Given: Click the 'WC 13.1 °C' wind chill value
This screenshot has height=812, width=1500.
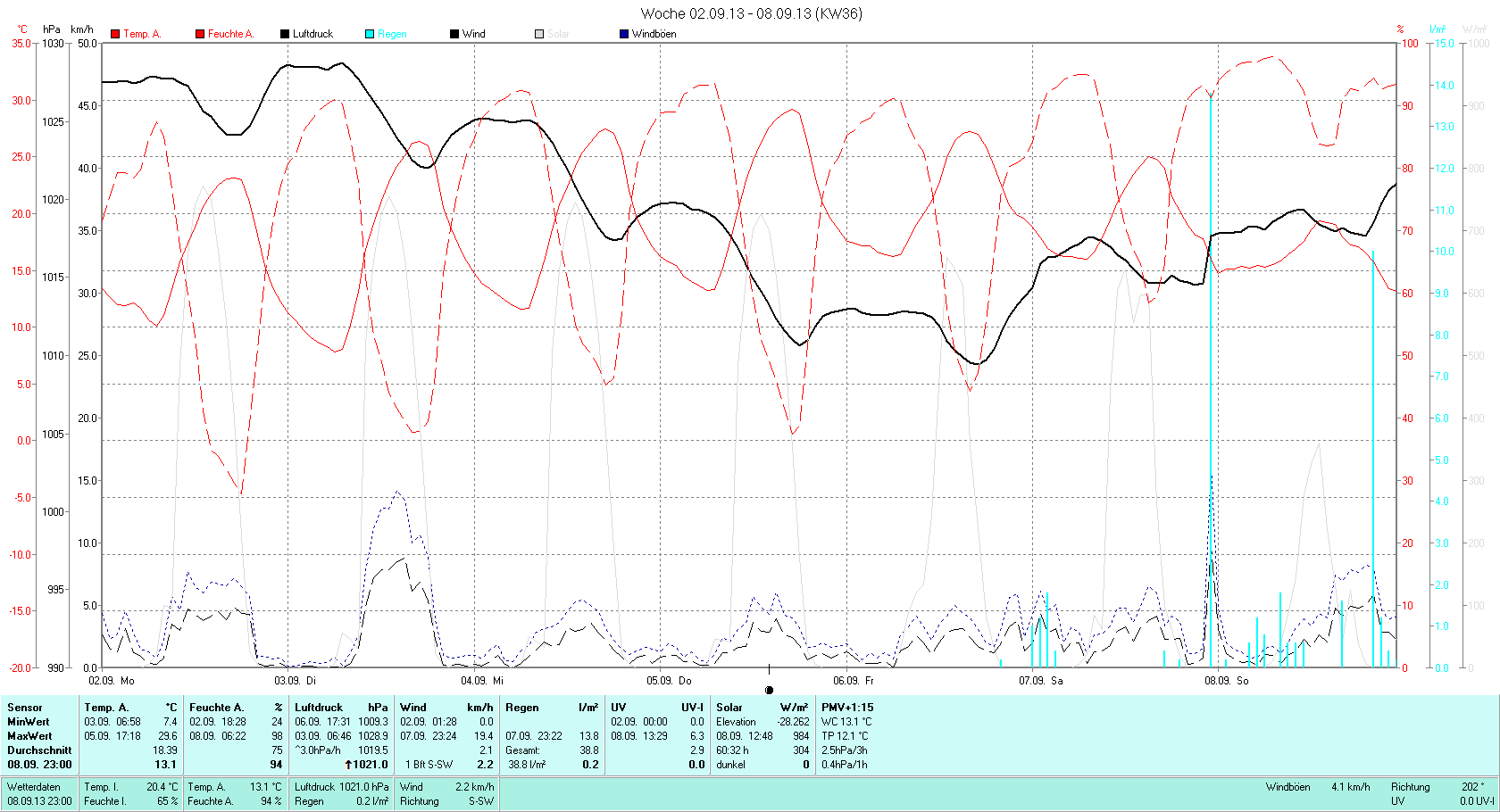Looking at the screenshot, I should coord(846,722).
